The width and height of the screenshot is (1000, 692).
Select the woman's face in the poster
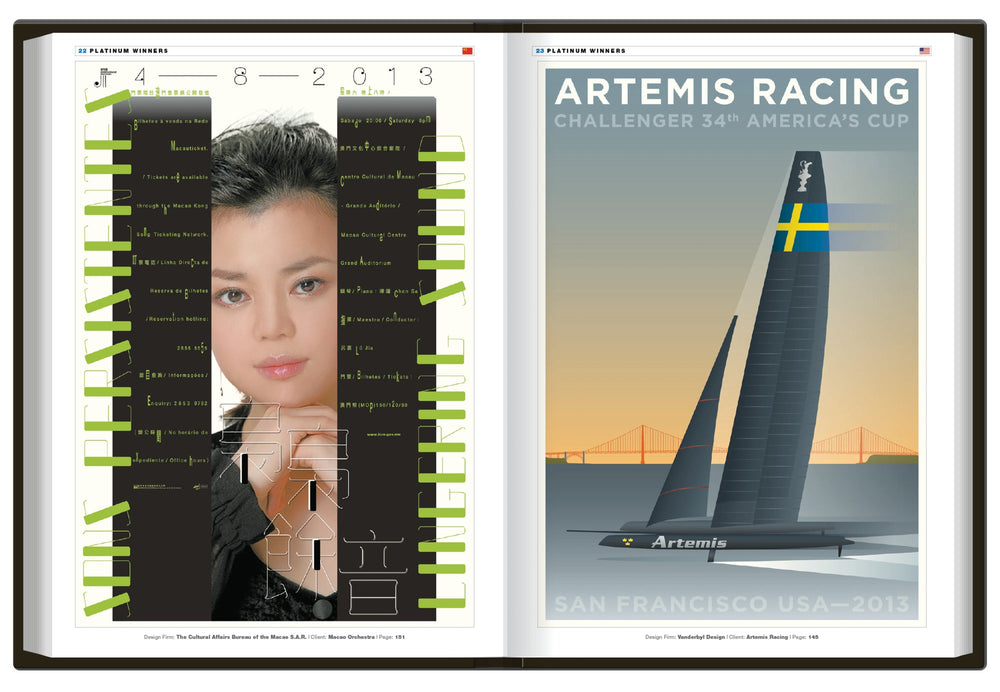pos(273,290)
